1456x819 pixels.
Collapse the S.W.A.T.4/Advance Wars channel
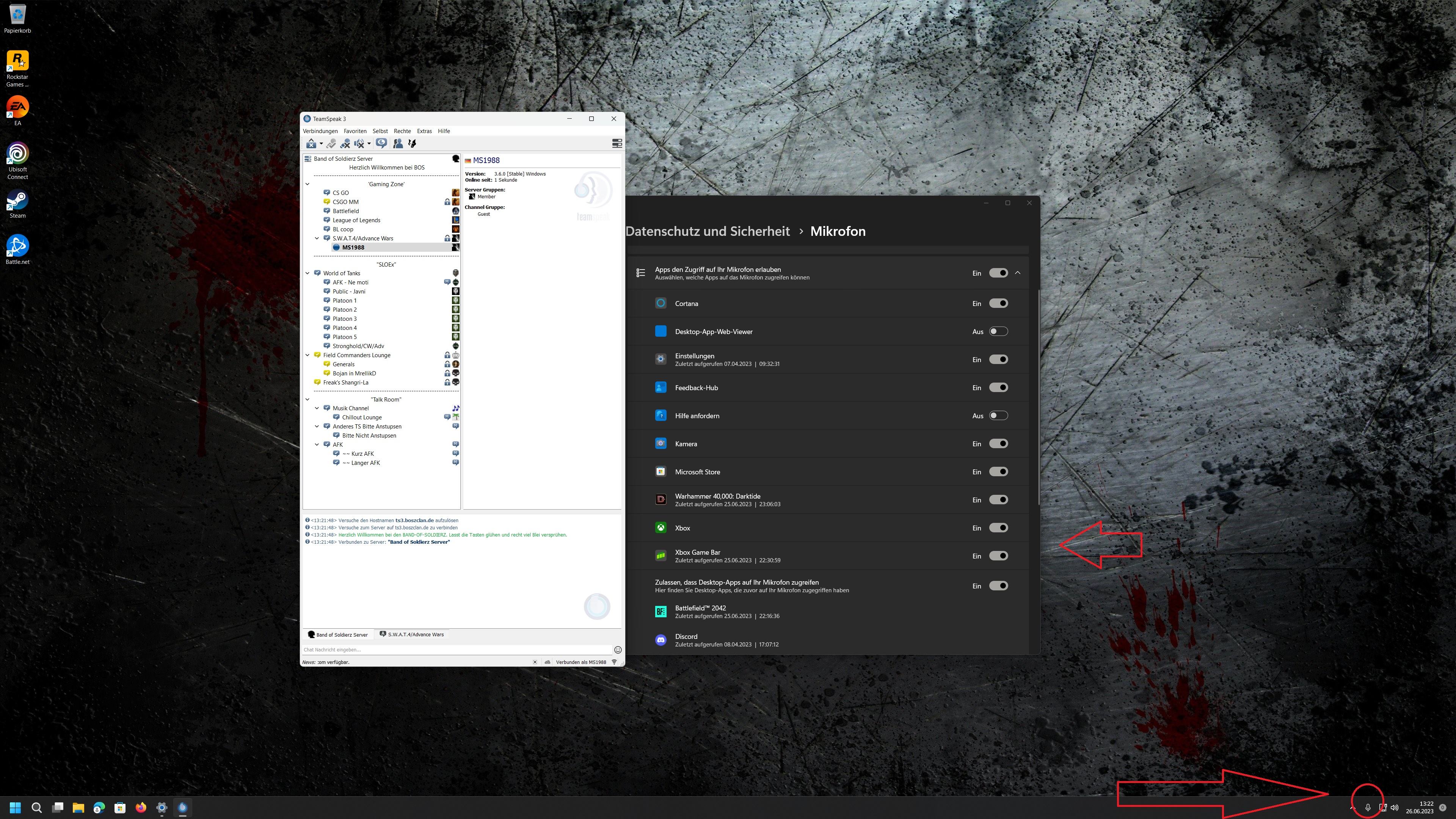tap(317, 238)
